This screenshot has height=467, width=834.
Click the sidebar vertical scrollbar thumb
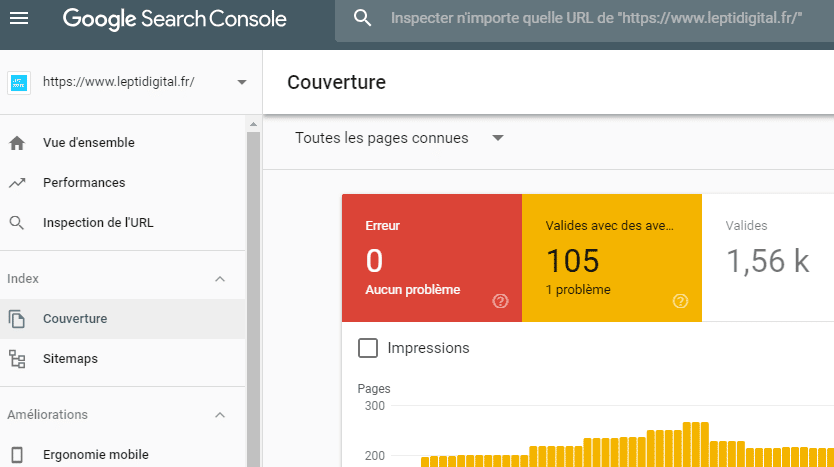click(253, 299)
